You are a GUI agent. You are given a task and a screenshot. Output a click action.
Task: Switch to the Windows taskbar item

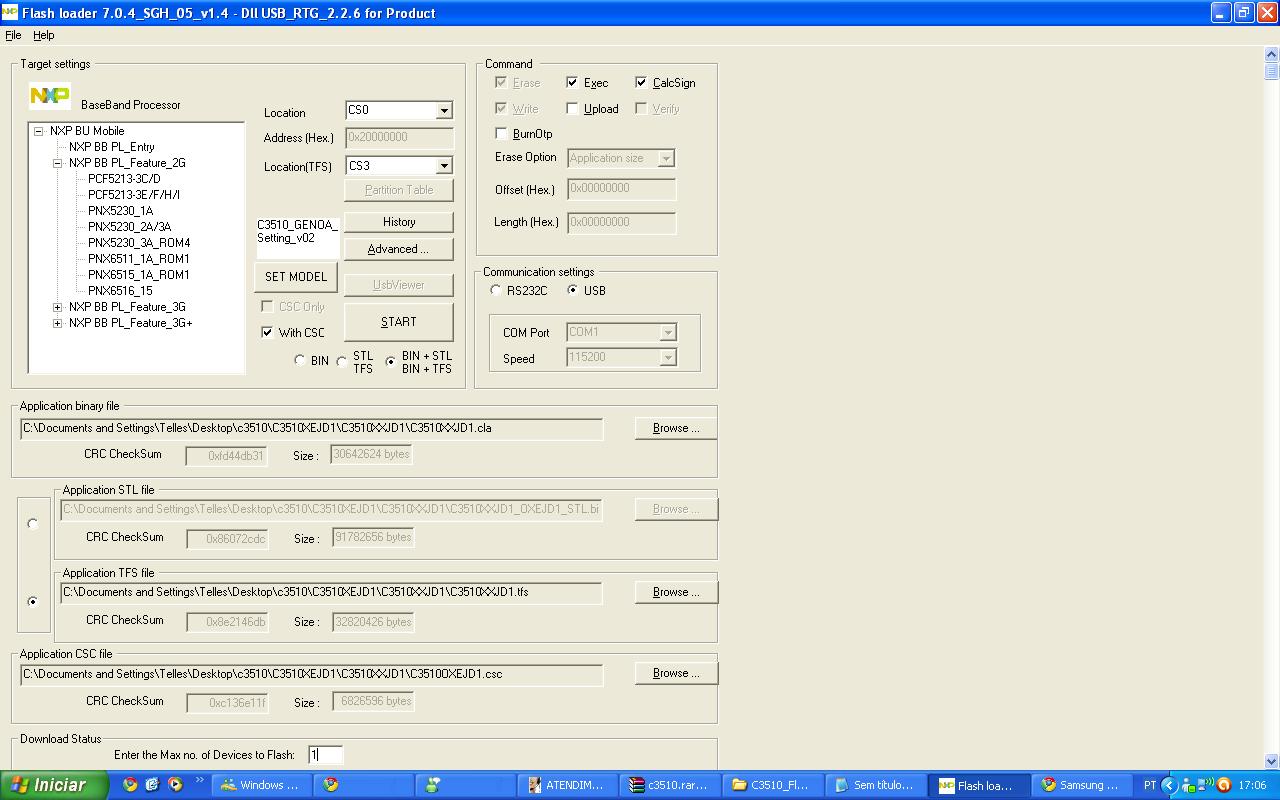pyautogui.click(x=262, y=785)
